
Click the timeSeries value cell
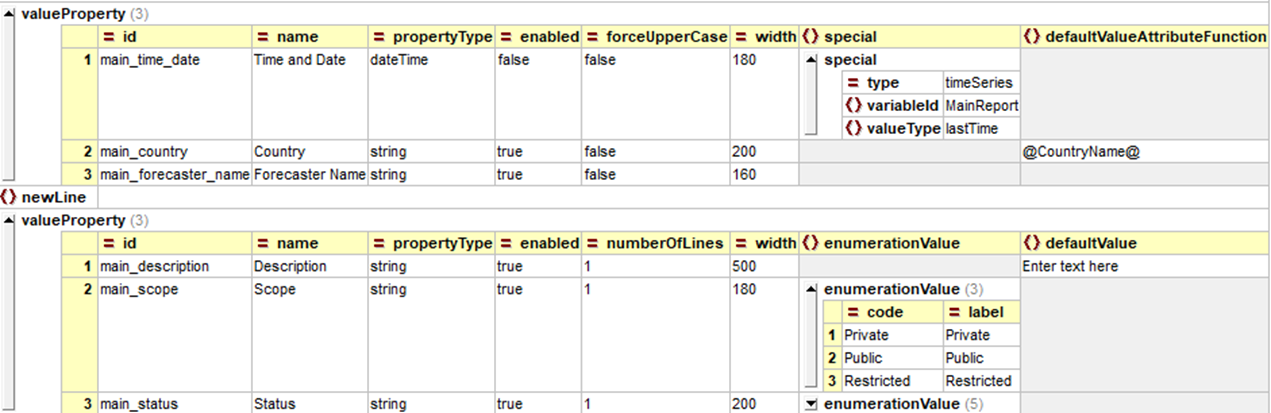pos(980,83)
